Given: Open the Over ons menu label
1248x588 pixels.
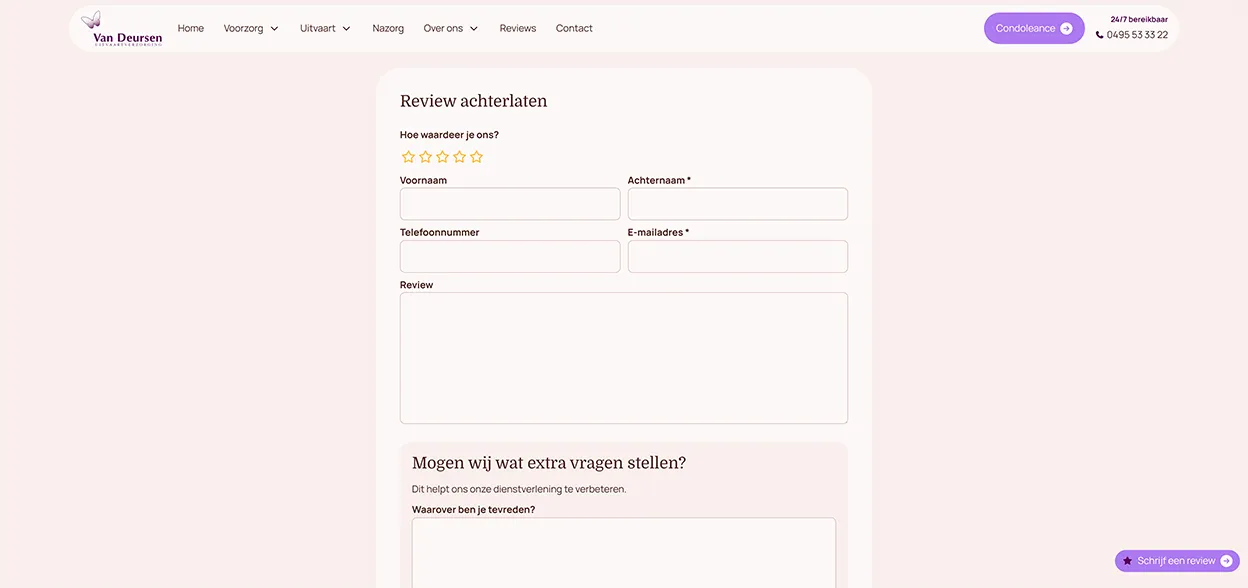Looking at the screenshot, I should point(443,29).
